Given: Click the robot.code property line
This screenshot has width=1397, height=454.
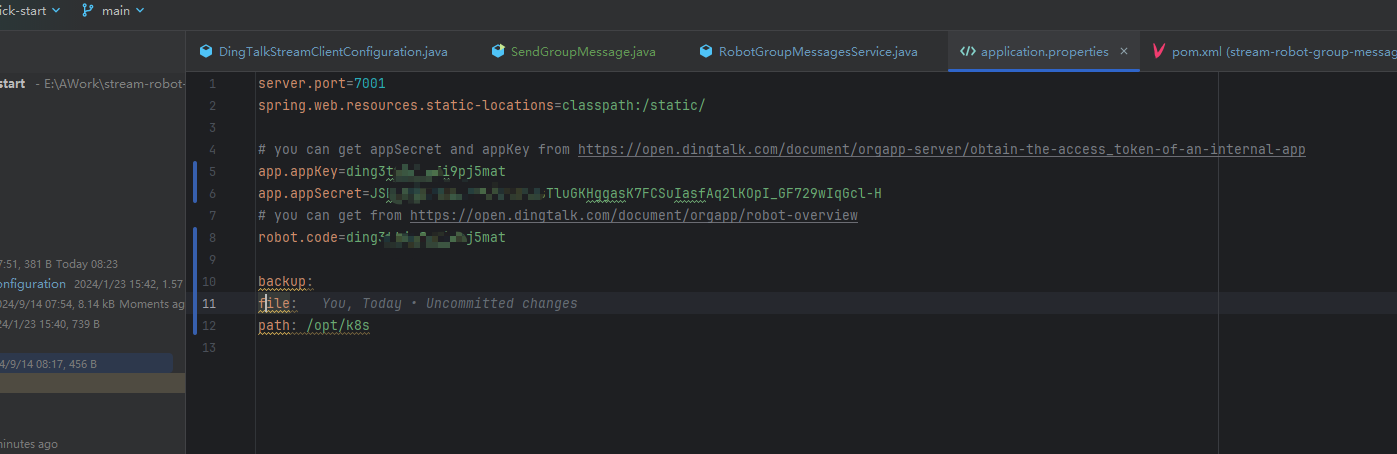Looking at the screenshot, I should 382,237.
